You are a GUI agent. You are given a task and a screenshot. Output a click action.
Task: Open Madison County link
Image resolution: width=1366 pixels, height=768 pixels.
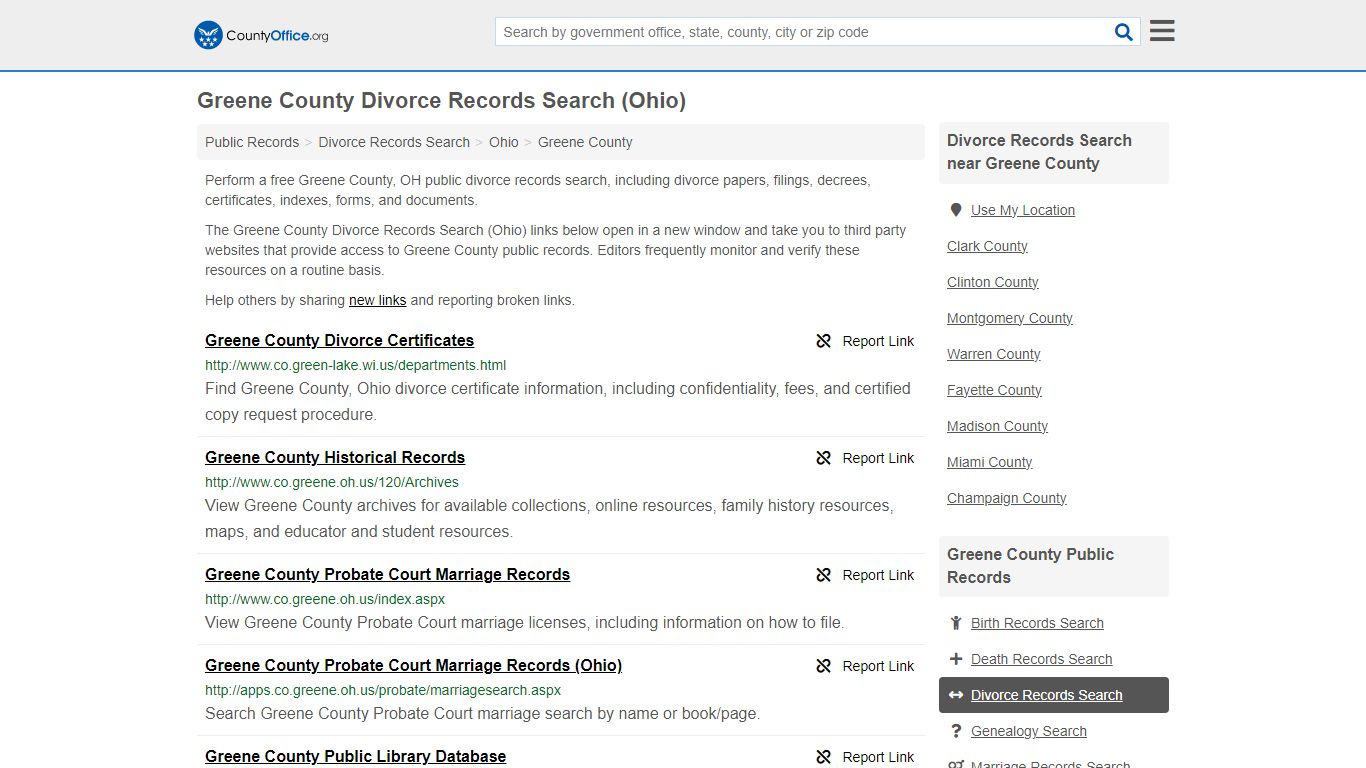click(997, 426)
